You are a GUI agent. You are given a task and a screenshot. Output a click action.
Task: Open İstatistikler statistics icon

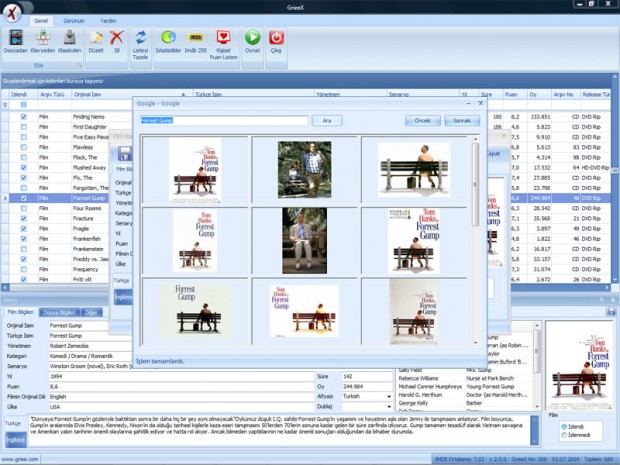pyautogui.click(x=168, y=38)
